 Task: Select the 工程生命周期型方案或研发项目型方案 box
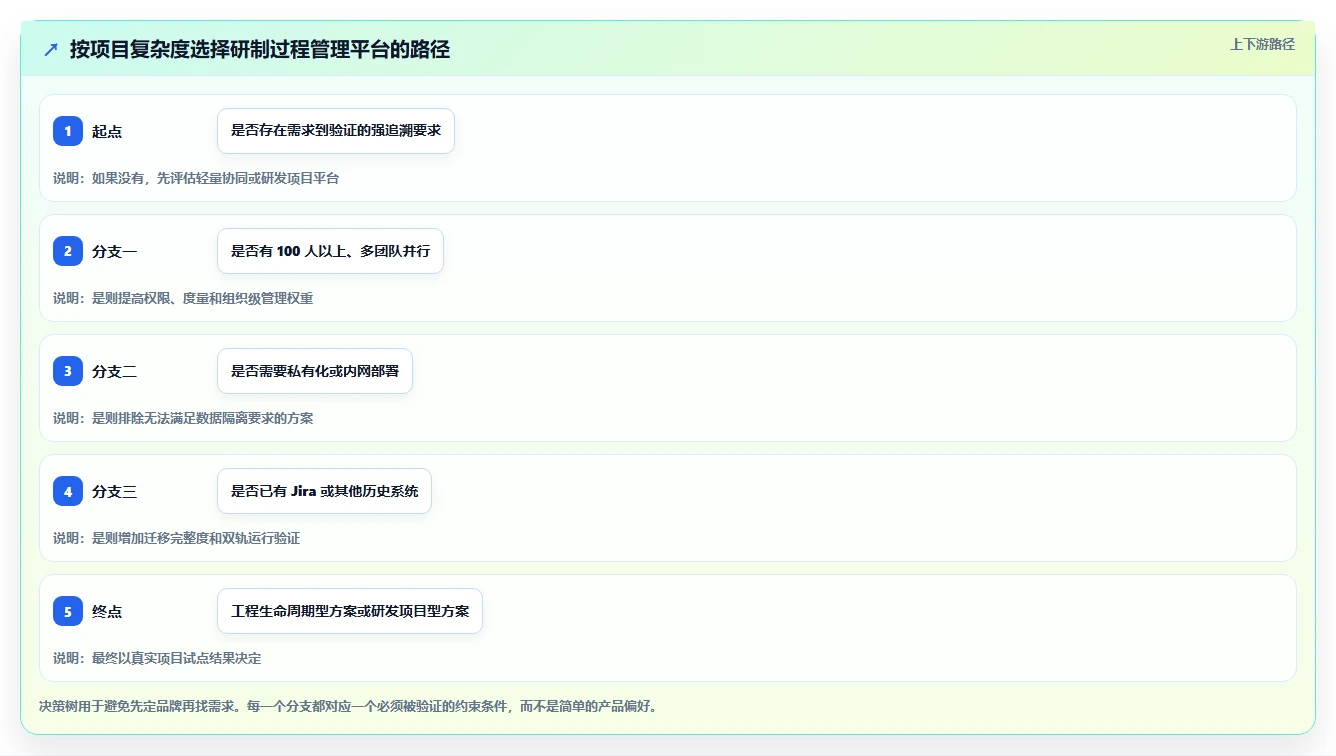350,611
